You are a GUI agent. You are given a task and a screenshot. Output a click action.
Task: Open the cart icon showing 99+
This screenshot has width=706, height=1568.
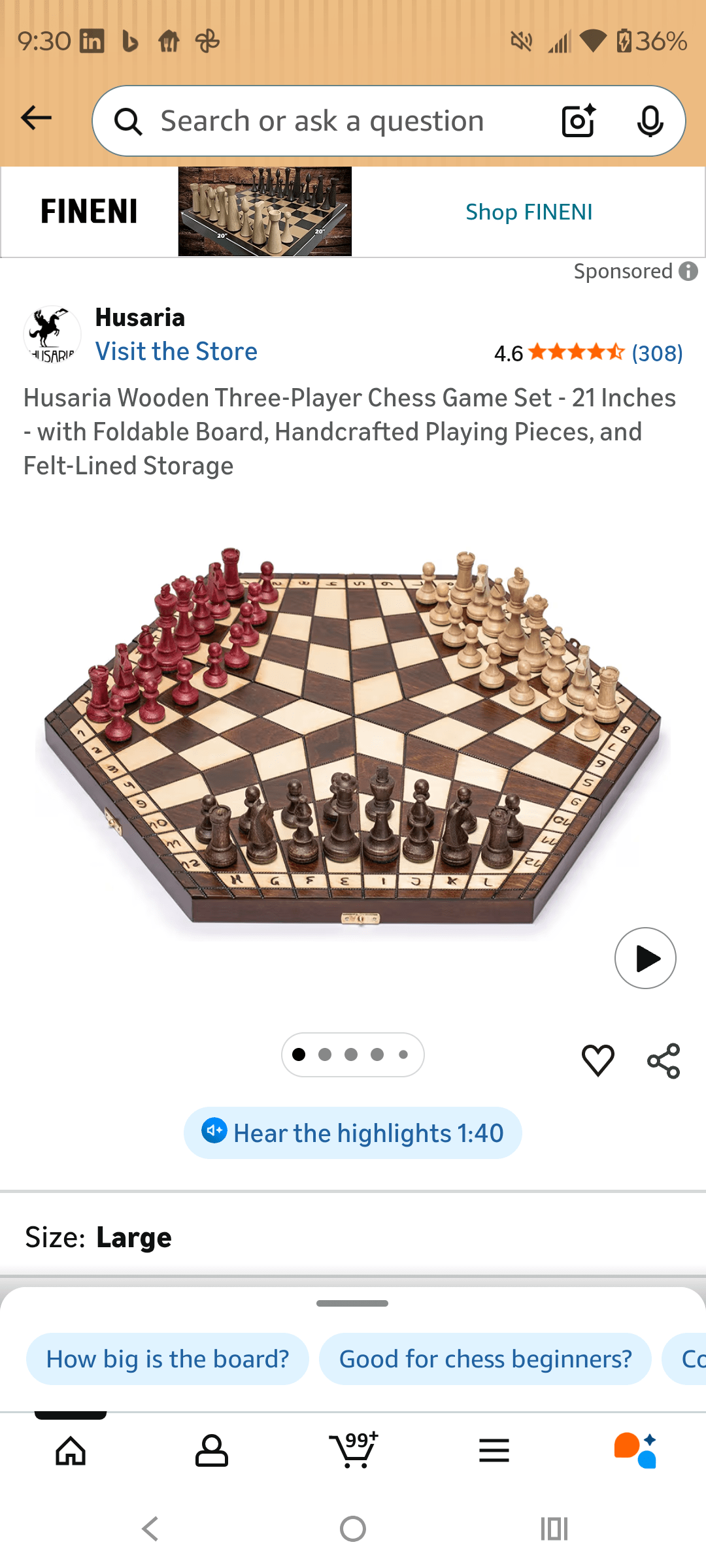pyautogui.click(x=353, y=1450)
